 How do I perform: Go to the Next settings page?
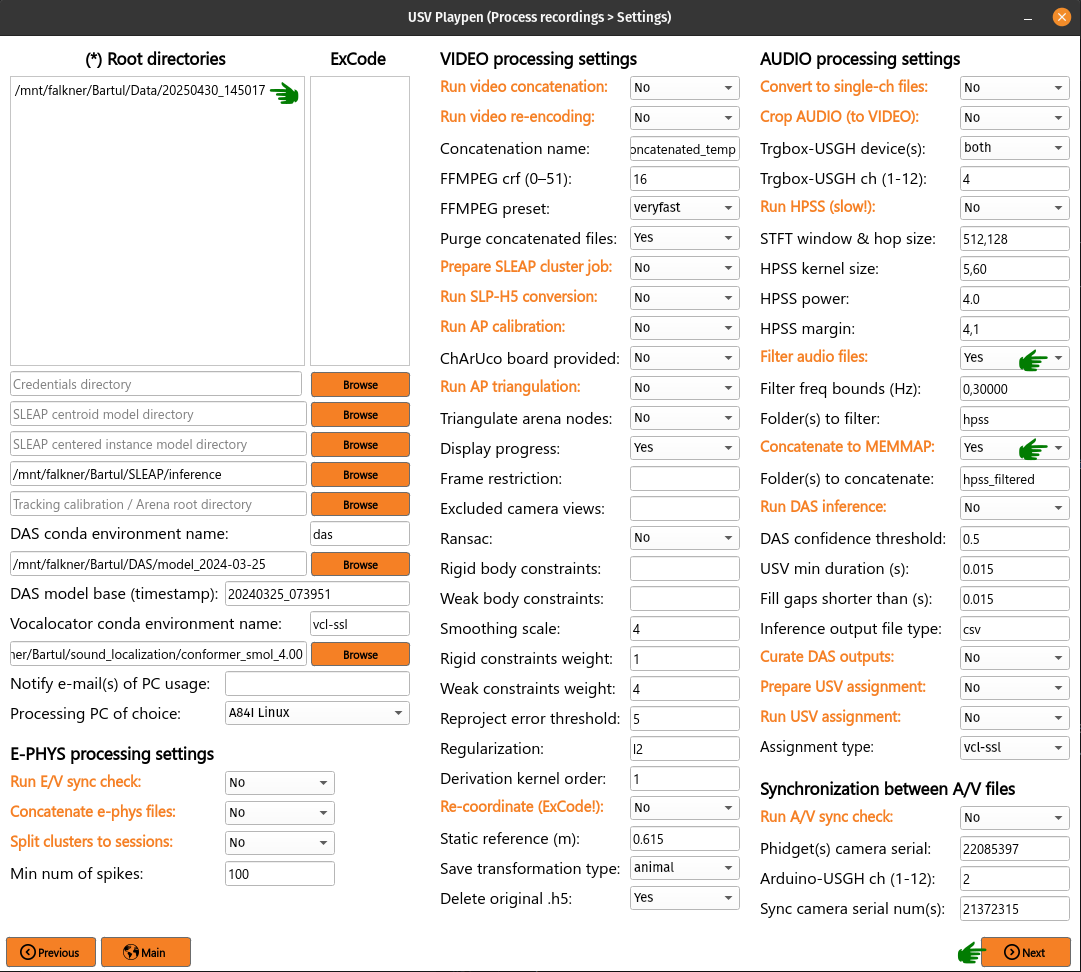[1025, 952]
